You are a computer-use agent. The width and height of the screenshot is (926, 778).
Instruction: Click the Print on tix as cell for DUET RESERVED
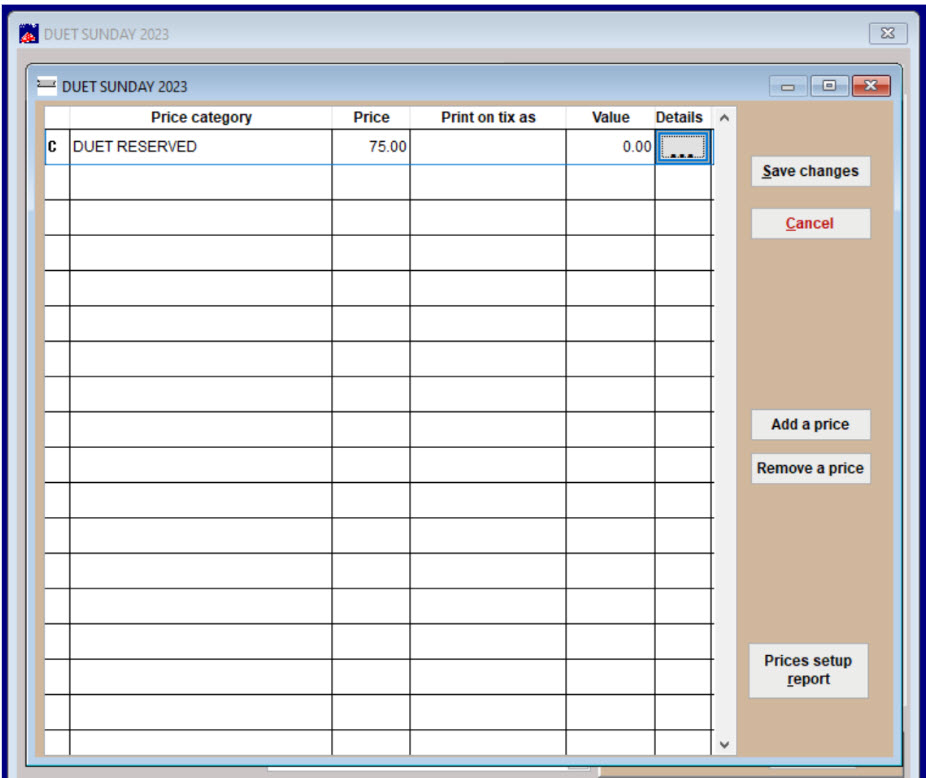tap(488, 147)
